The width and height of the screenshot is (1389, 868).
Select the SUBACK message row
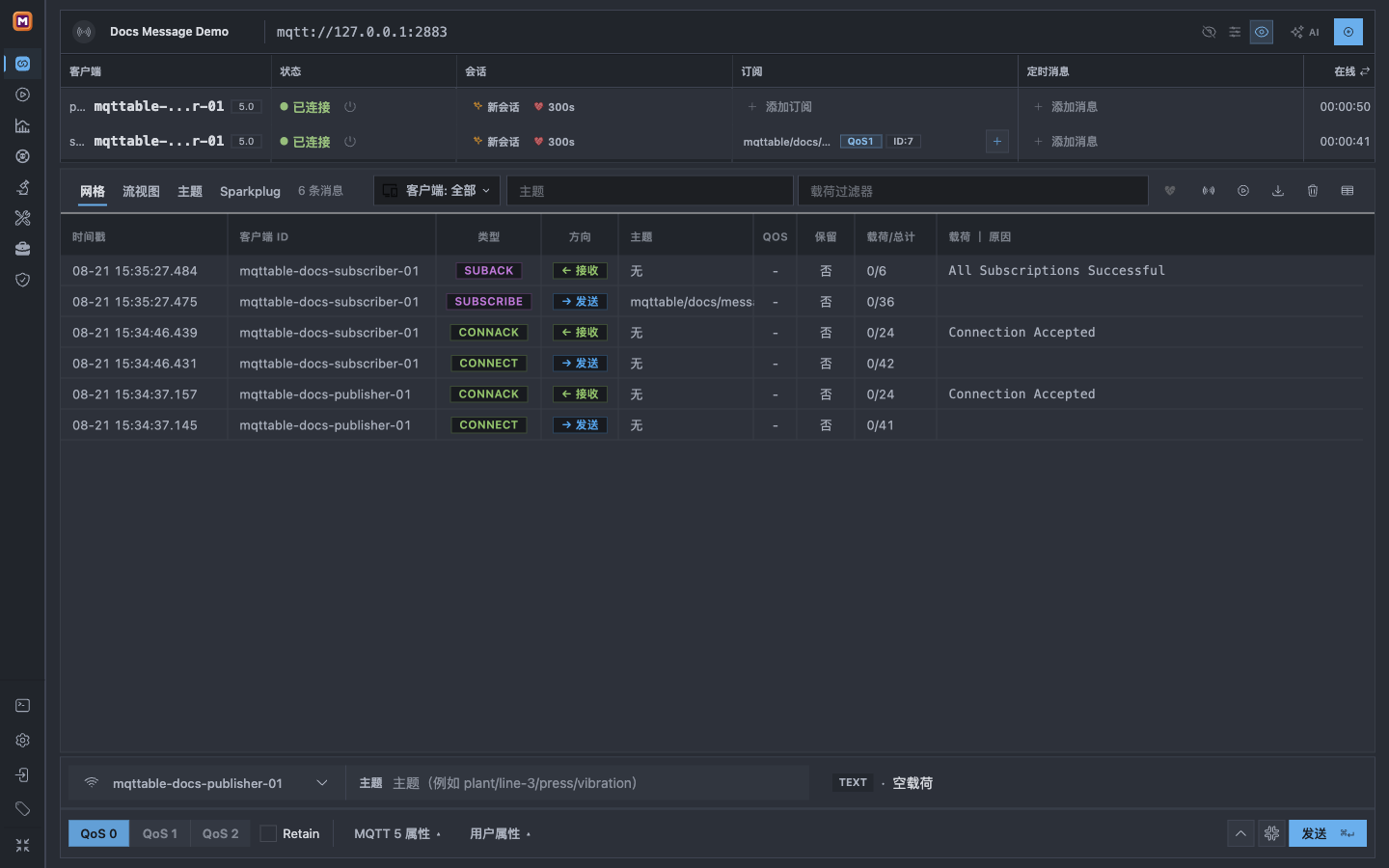713,271
